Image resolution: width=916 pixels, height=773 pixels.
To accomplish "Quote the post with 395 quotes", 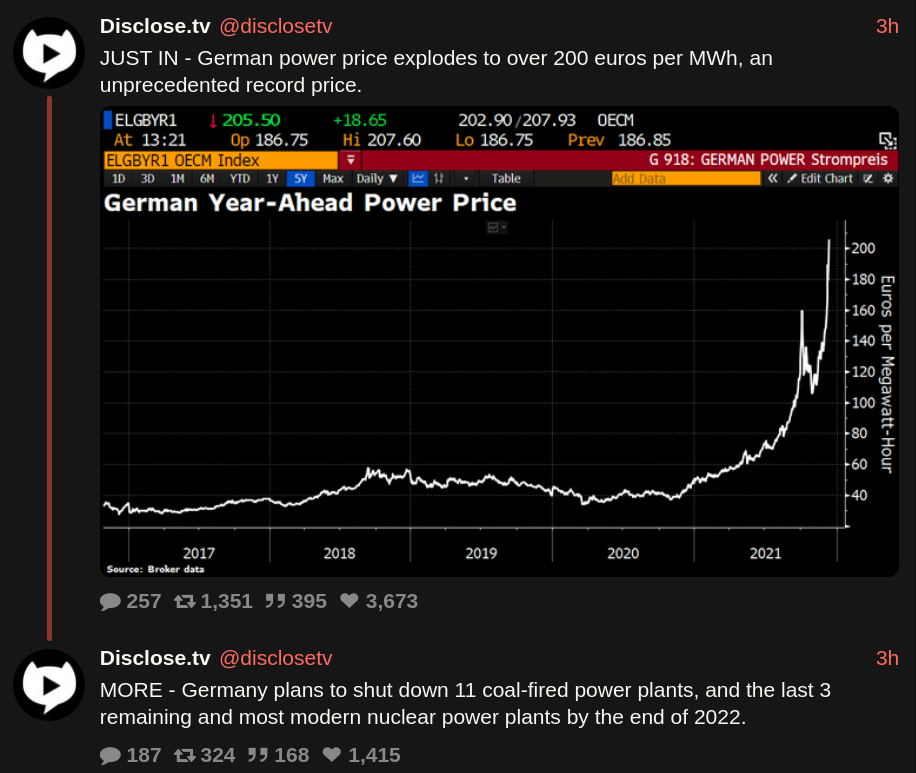I will [x=275, y=601].
